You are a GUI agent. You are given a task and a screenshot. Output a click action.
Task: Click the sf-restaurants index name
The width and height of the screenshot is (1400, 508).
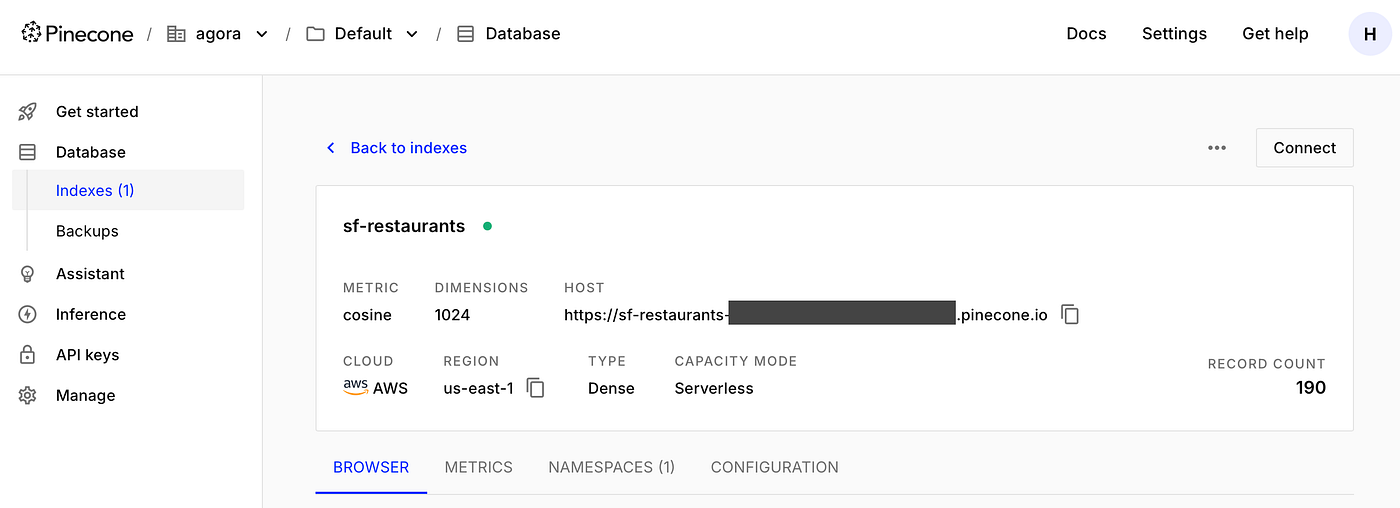(404, 226)
